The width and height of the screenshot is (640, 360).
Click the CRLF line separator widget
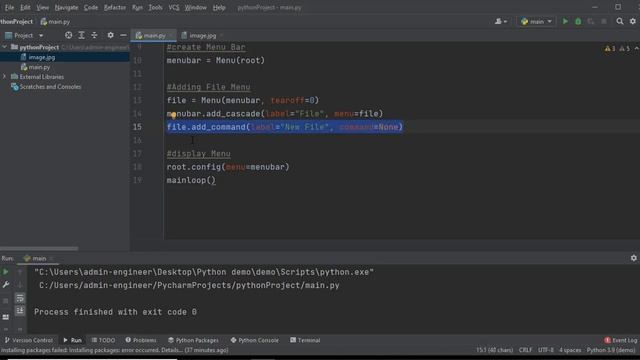(525, 350)
